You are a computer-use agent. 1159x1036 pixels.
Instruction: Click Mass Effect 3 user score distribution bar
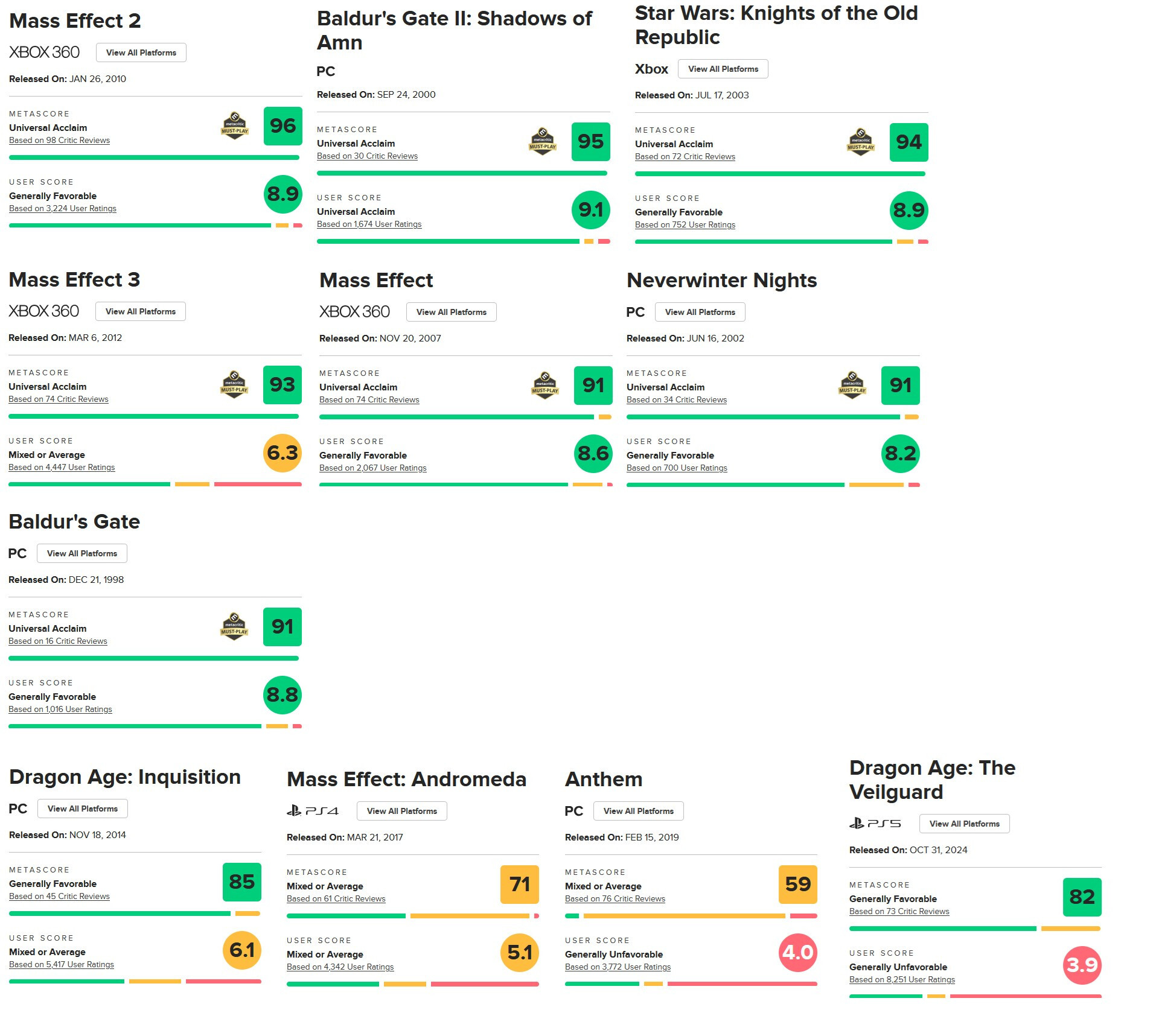click(155, 484)
